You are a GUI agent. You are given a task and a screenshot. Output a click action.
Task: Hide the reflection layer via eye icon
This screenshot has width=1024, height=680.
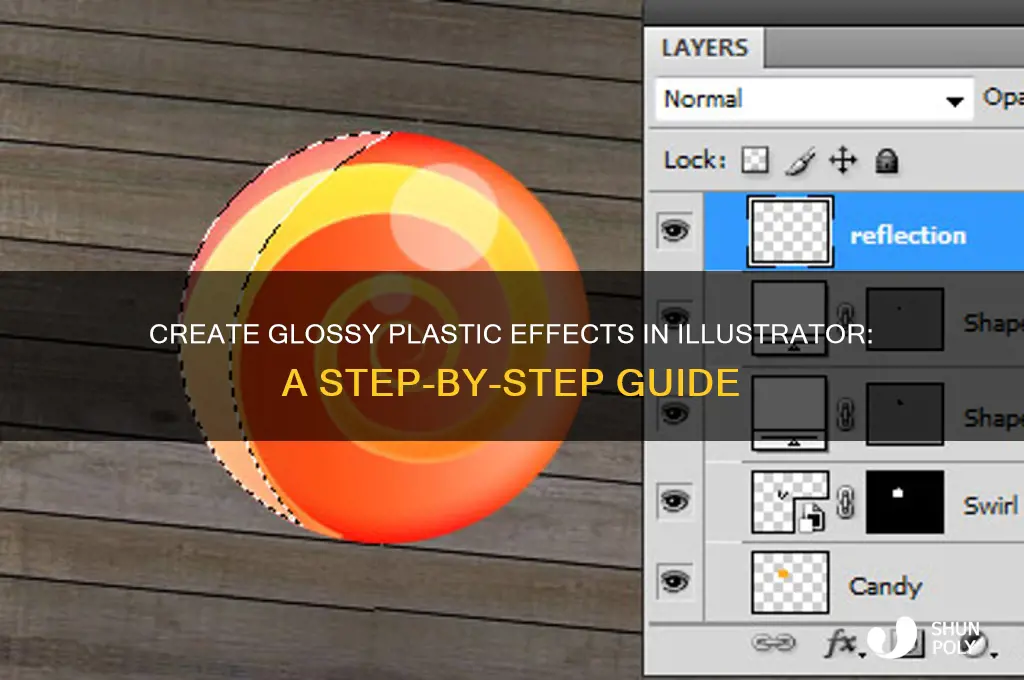coord(675,230)
